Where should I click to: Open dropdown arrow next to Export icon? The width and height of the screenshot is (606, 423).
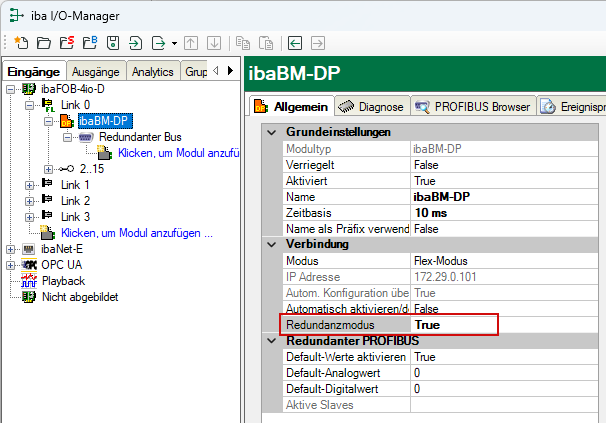[174, 43]
